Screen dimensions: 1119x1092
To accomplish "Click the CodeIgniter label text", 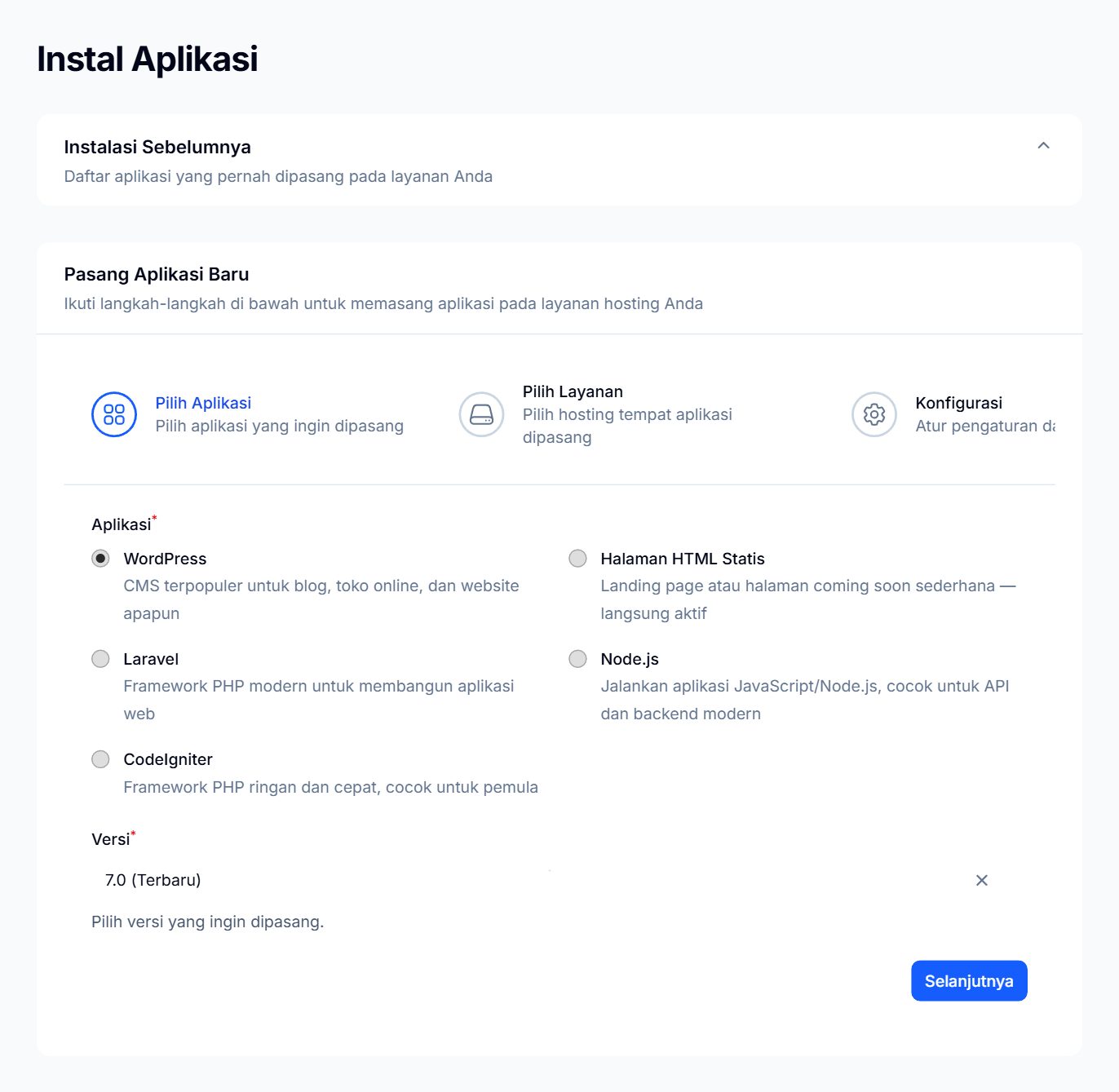I will [x=168, y=759].
